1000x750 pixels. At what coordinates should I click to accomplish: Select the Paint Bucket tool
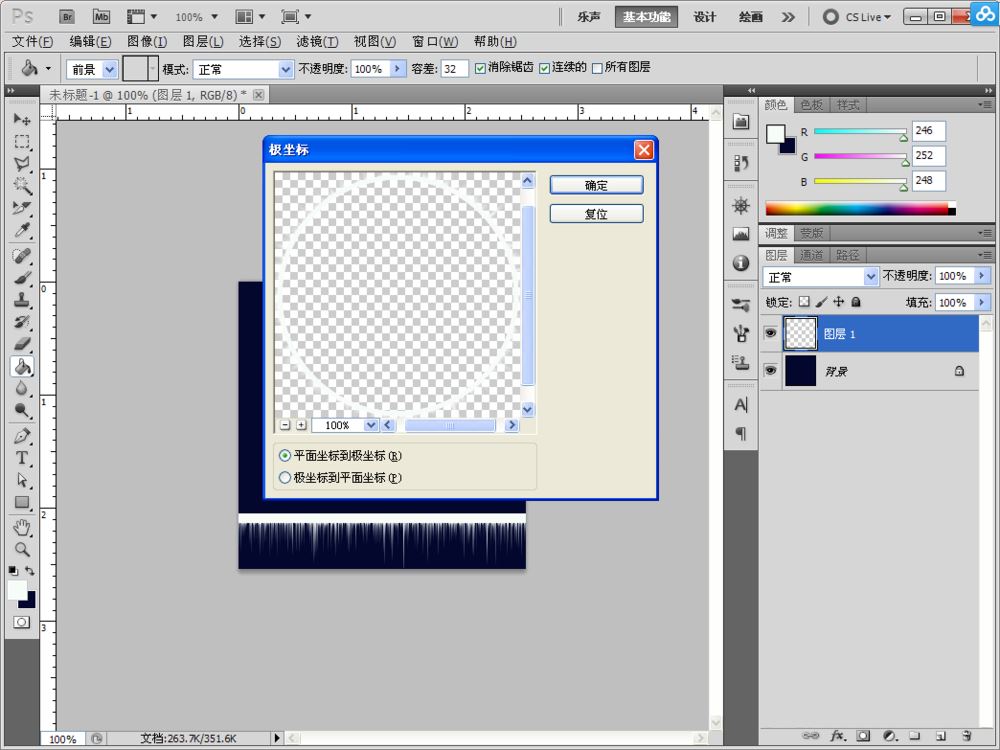[x=22, y=366]
